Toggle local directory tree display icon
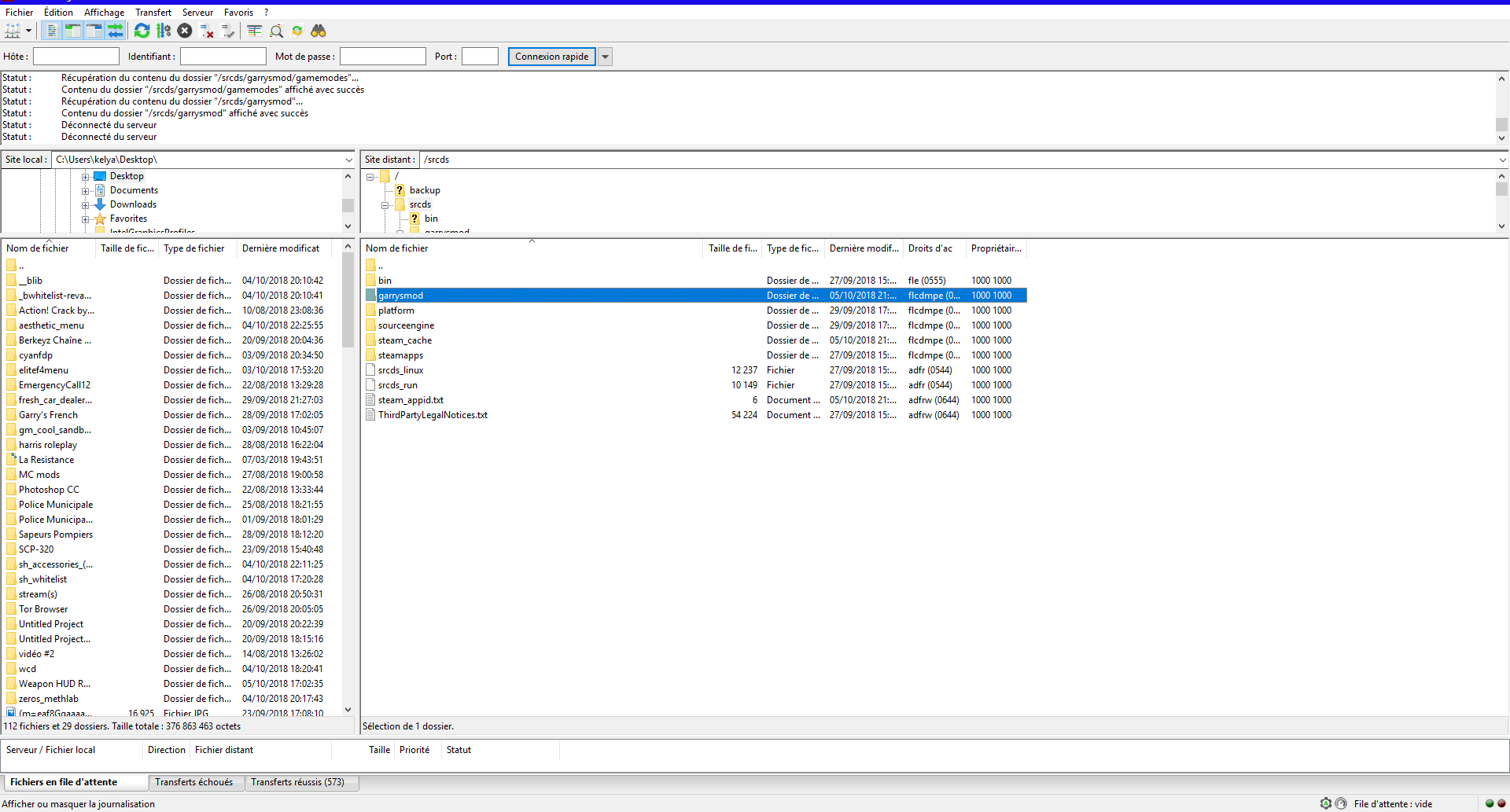 [72, 31]
